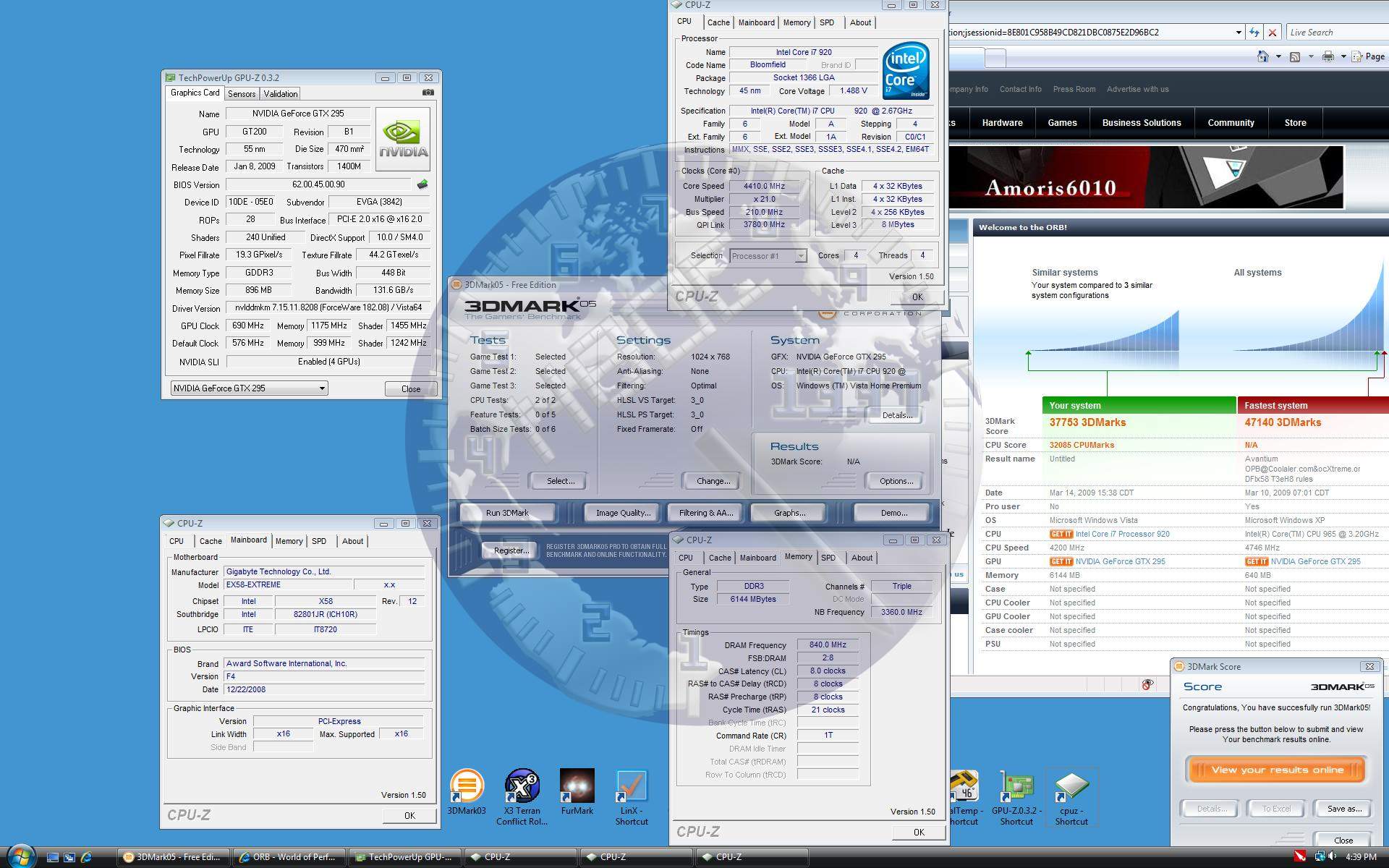The image size is (1389, 868).
Task: Open the LinX shortcut on the desktop
Action: point(632,796)
